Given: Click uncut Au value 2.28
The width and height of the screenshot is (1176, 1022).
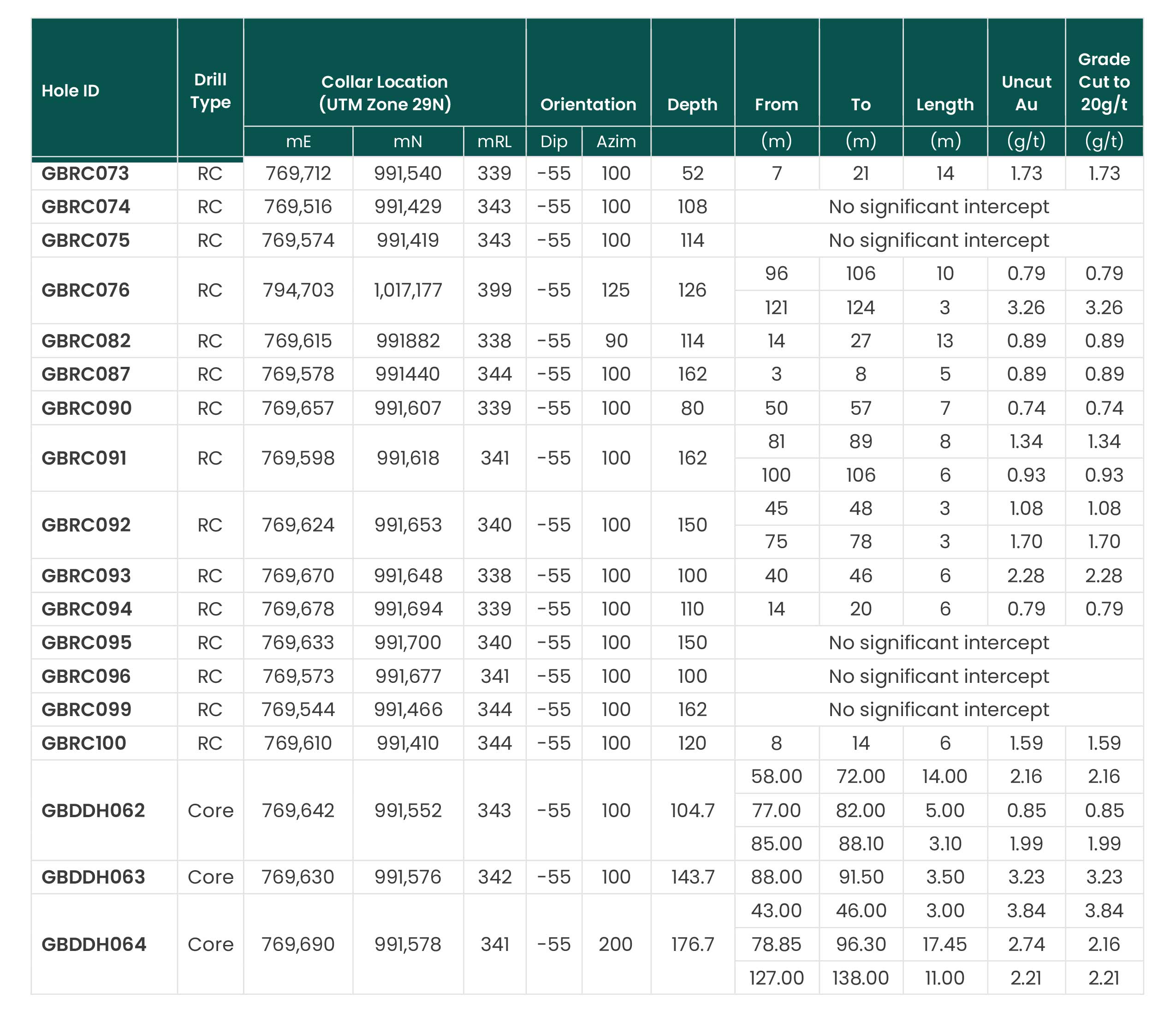Looking at the screenshot, I should 1026,575.
